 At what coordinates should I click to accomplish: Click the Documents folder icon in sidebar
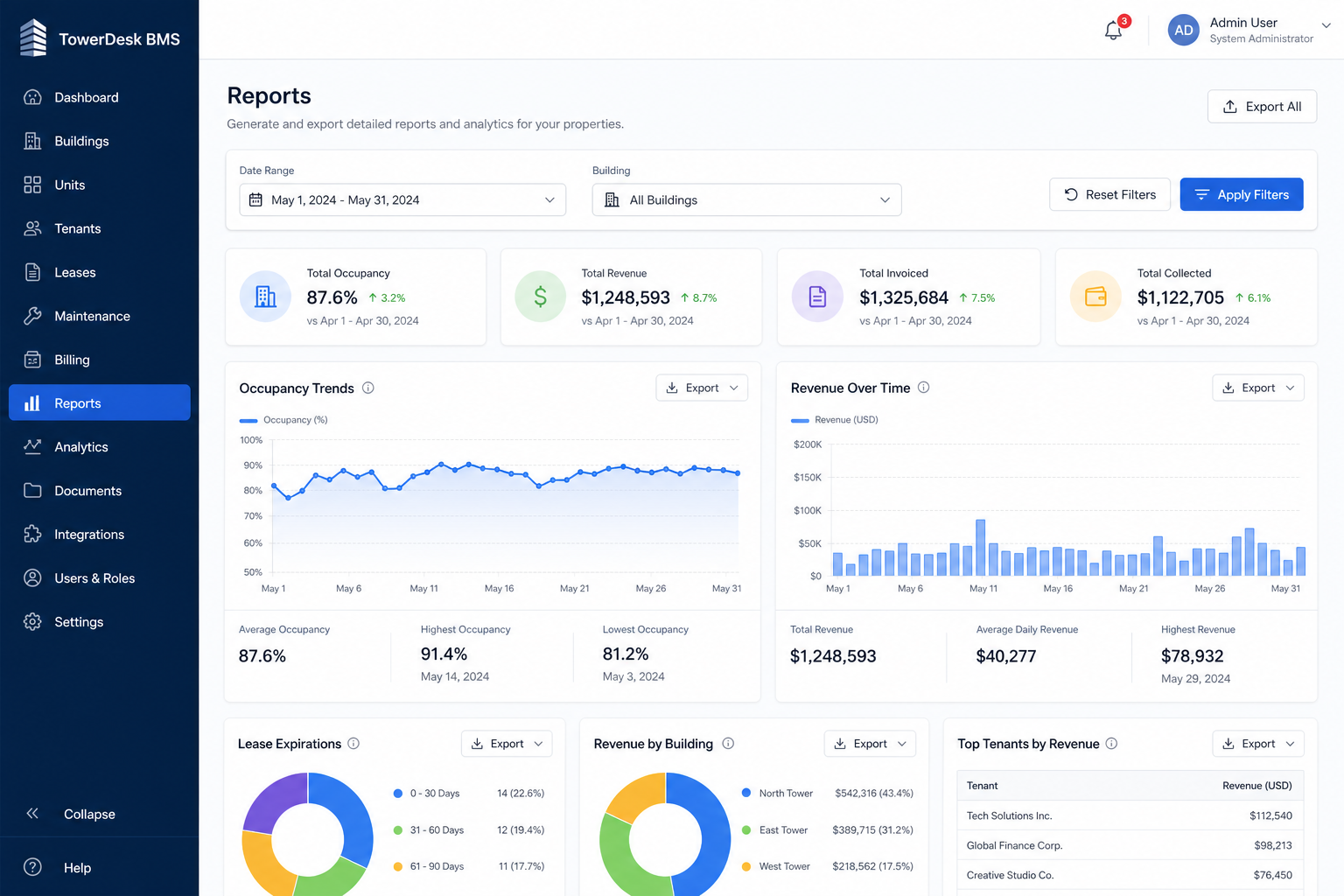32,490
